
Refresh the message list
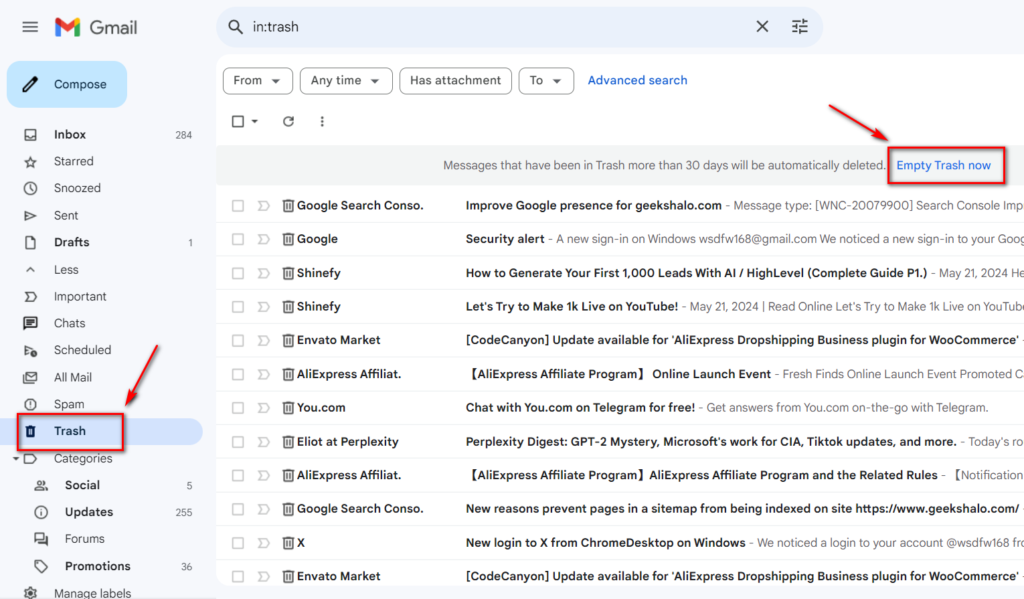[x=288, y=121]
